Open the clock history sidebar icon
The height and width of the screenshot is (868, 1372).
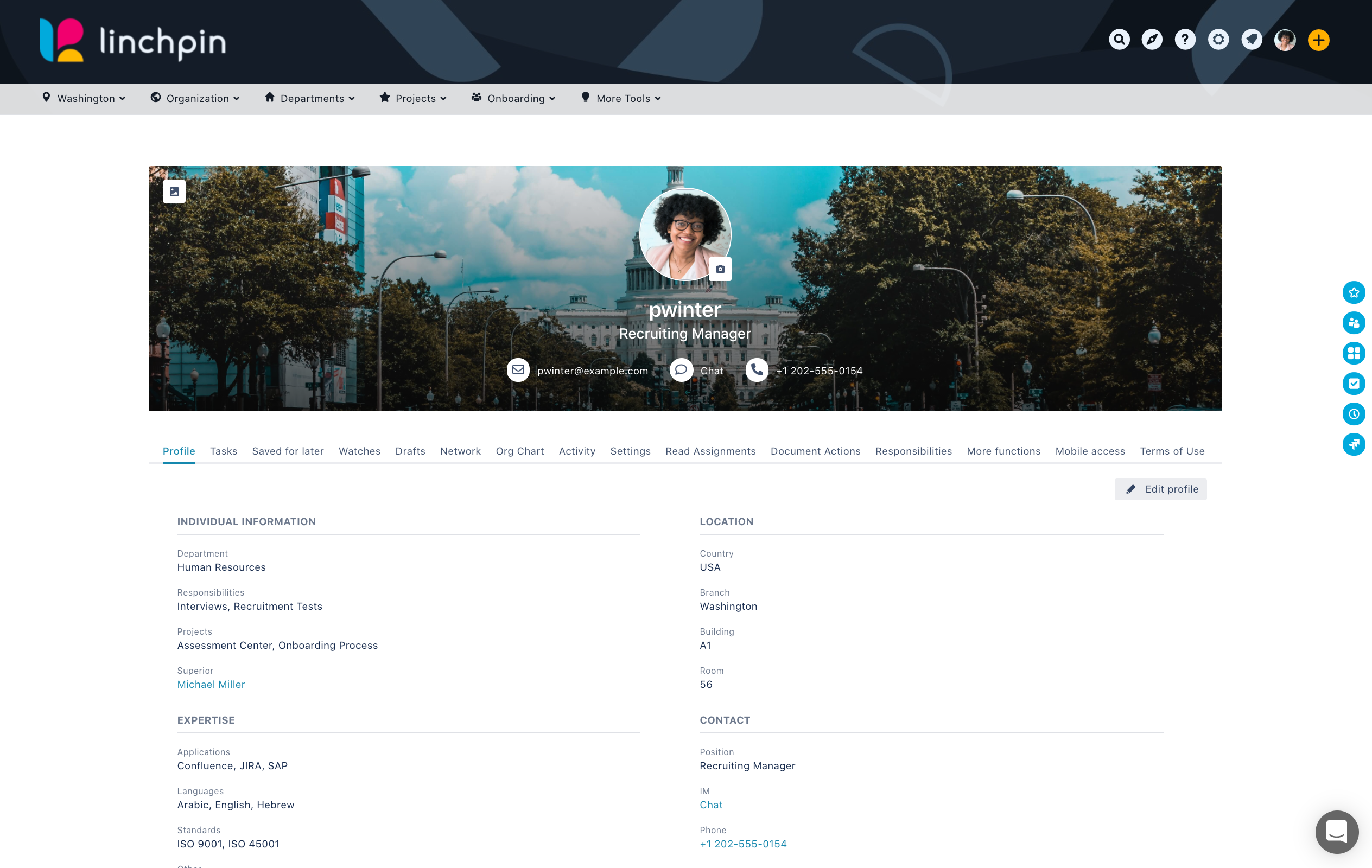pyautogui.click(x=1354, y=414)
